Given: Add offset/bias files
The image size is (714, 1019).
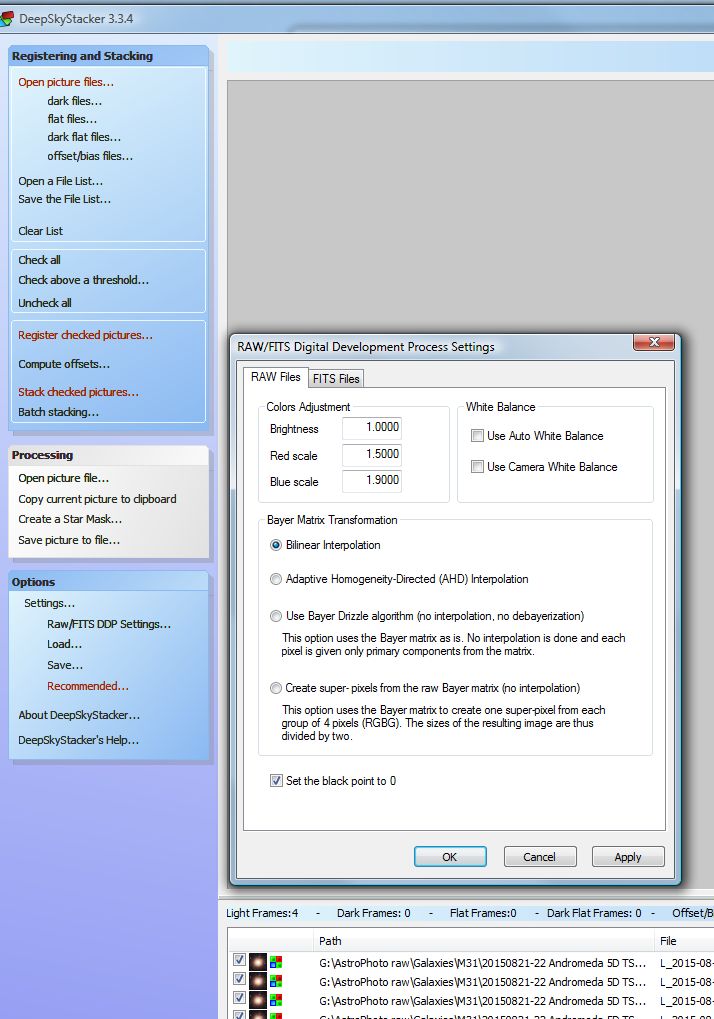Looking at the screenshot, I should [x=90, y=156].
